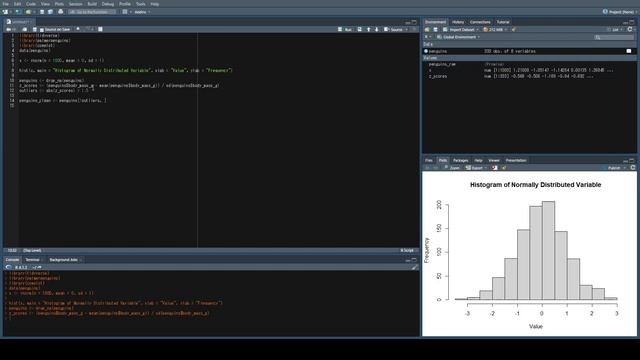Click the Run button
640x360 pixels.
[345, 29]
